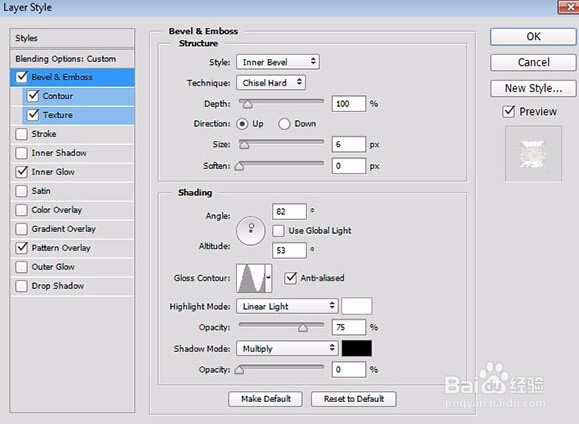Screen dimensions: 579x424
Task: Open the Highlight Mode dropdown
Action: pos(287,306)
